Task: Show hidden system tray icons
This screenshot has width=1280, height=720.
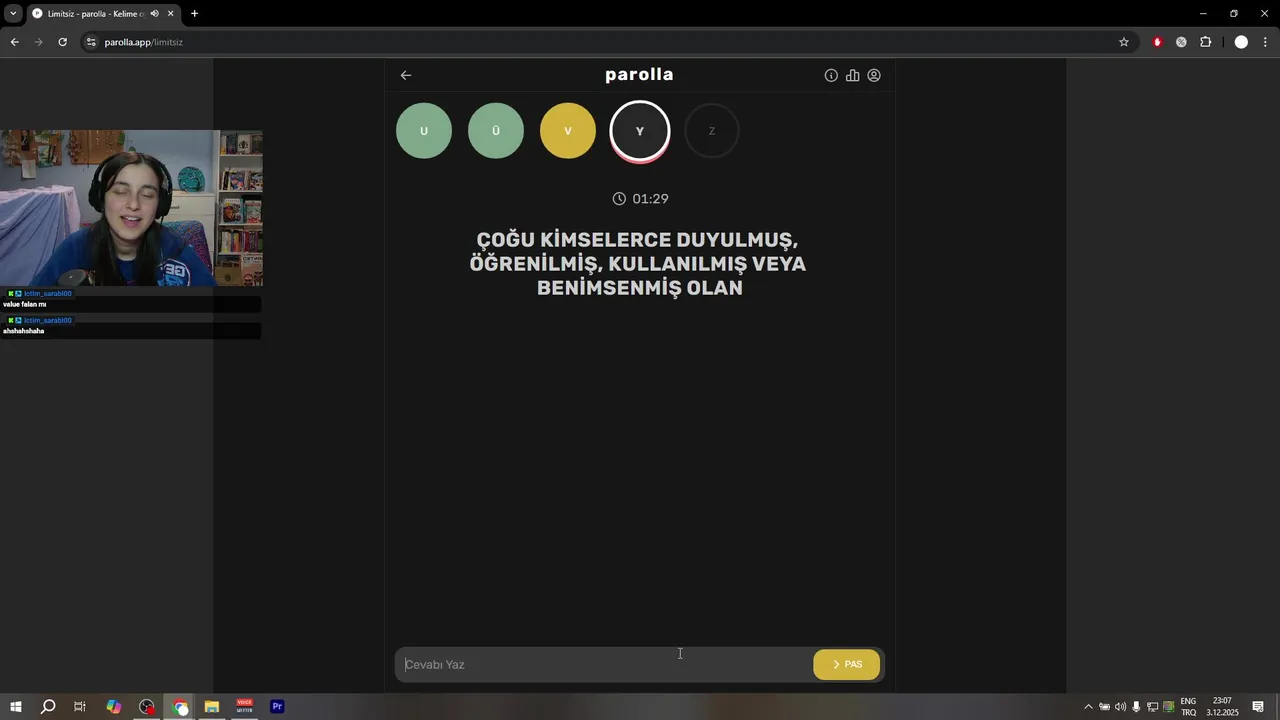Action: click(x=1088, y=707)
